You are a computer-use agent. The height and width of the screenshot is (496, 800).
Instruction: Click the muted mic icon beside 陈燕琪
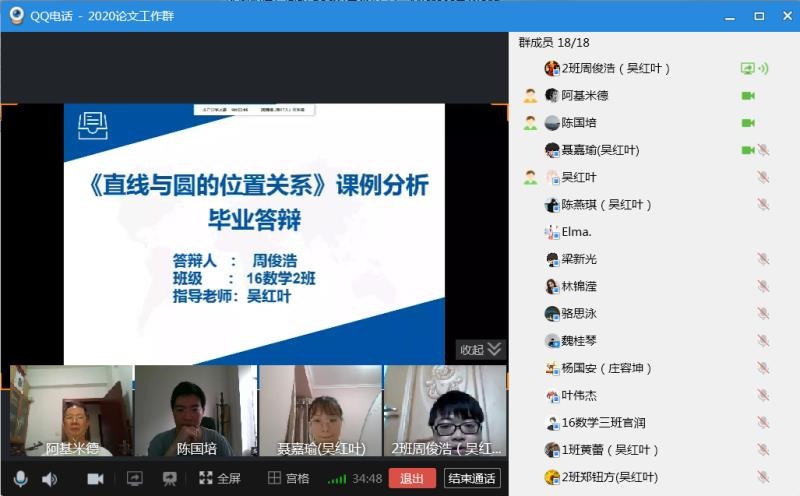763,204
